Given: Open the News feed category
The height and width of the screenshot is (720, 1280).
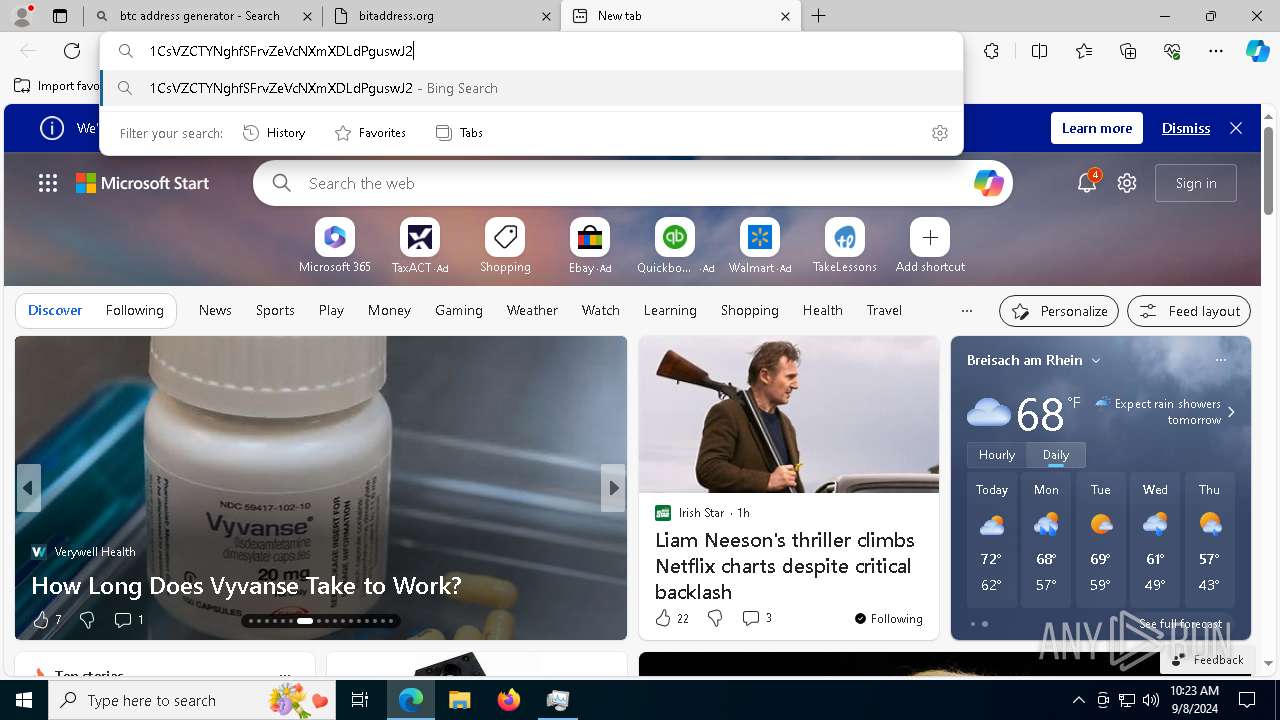Looking at the screenshot, I should (215, 310).
